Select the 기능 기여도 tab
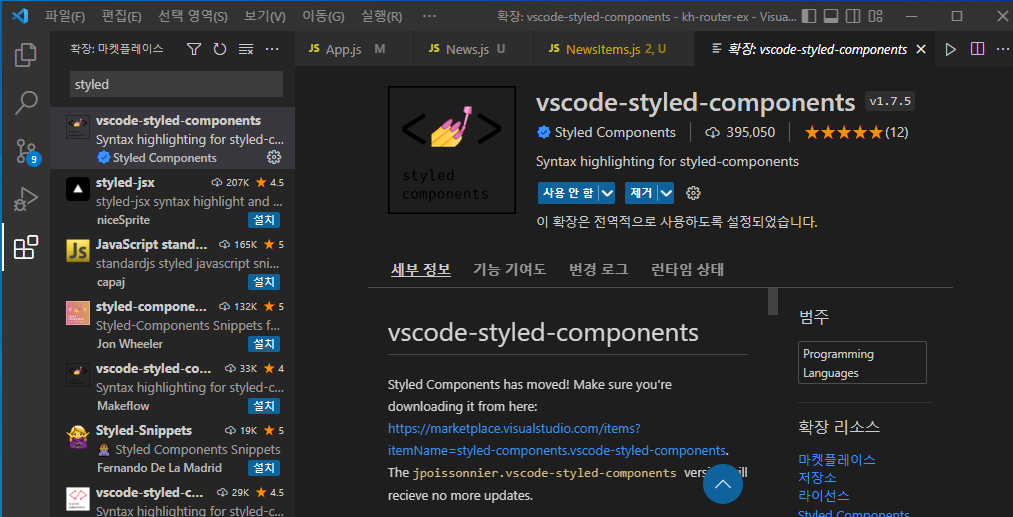This screenshot has height=517, width=1013. 510,269
